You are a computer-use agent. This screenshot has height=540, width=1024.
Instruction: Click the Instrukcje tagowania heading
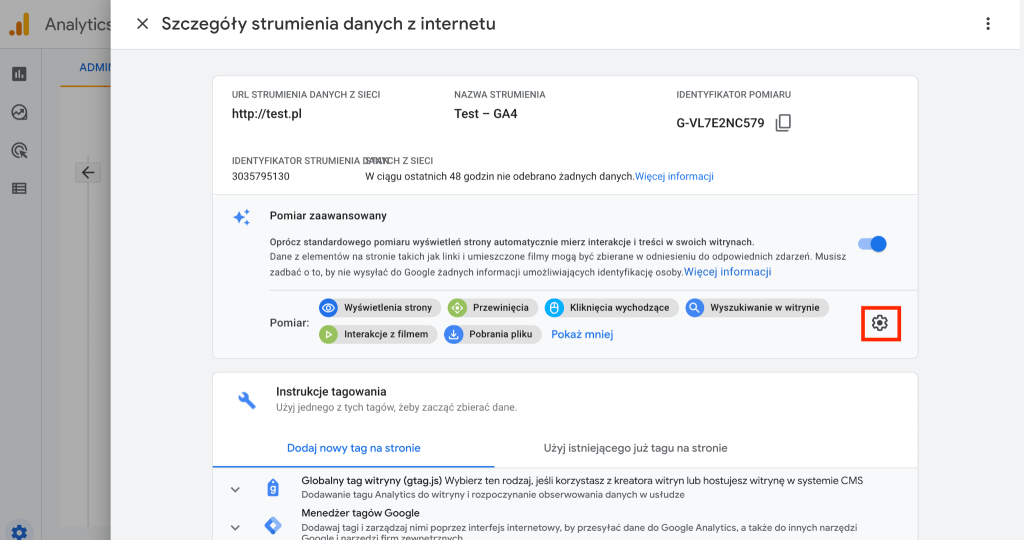click(331, 392)
